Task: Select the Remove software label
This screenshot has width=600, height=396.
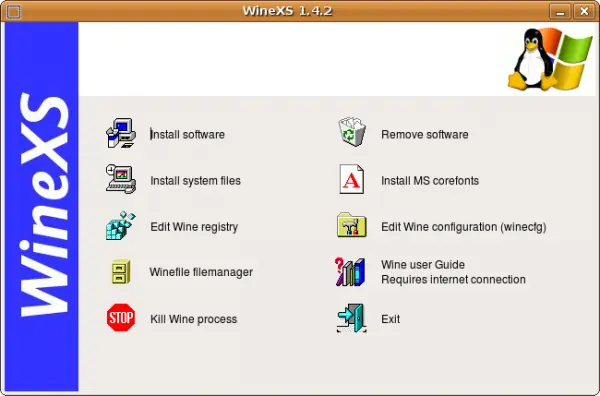Action: (425, 135)
